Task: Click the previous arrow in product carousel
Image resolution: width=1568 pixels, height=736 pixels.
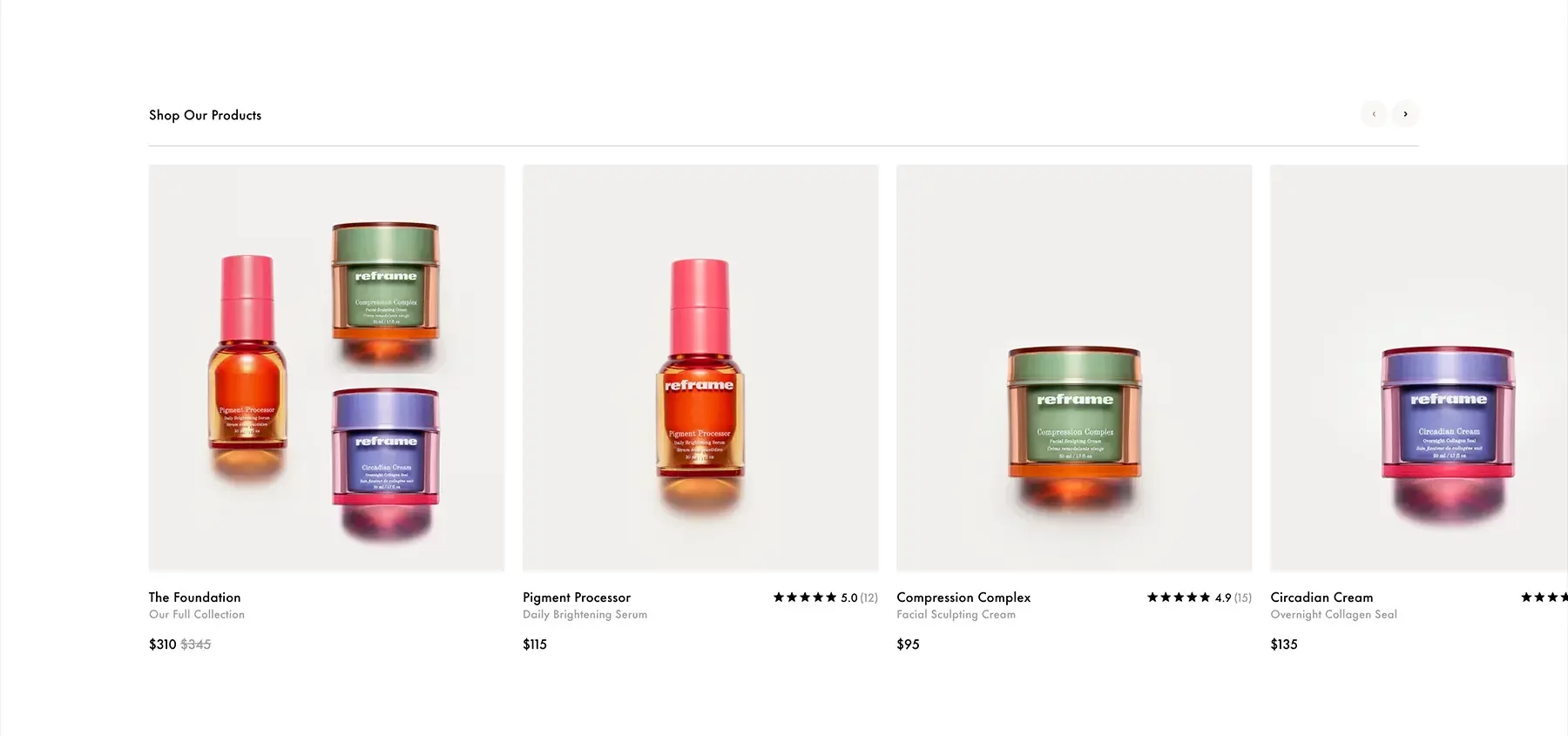Action: click(x=1374, y=114)
